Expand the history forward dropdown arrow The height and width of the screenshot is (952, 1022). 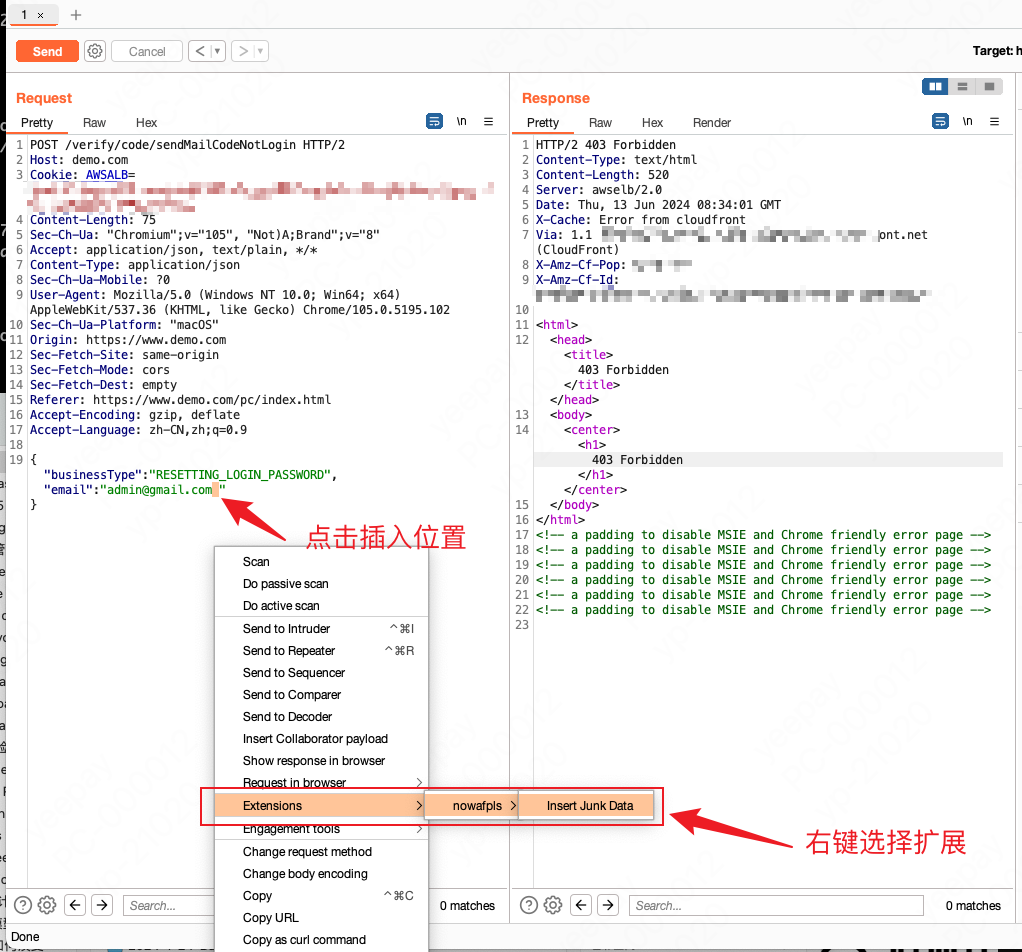coord(261,51)
